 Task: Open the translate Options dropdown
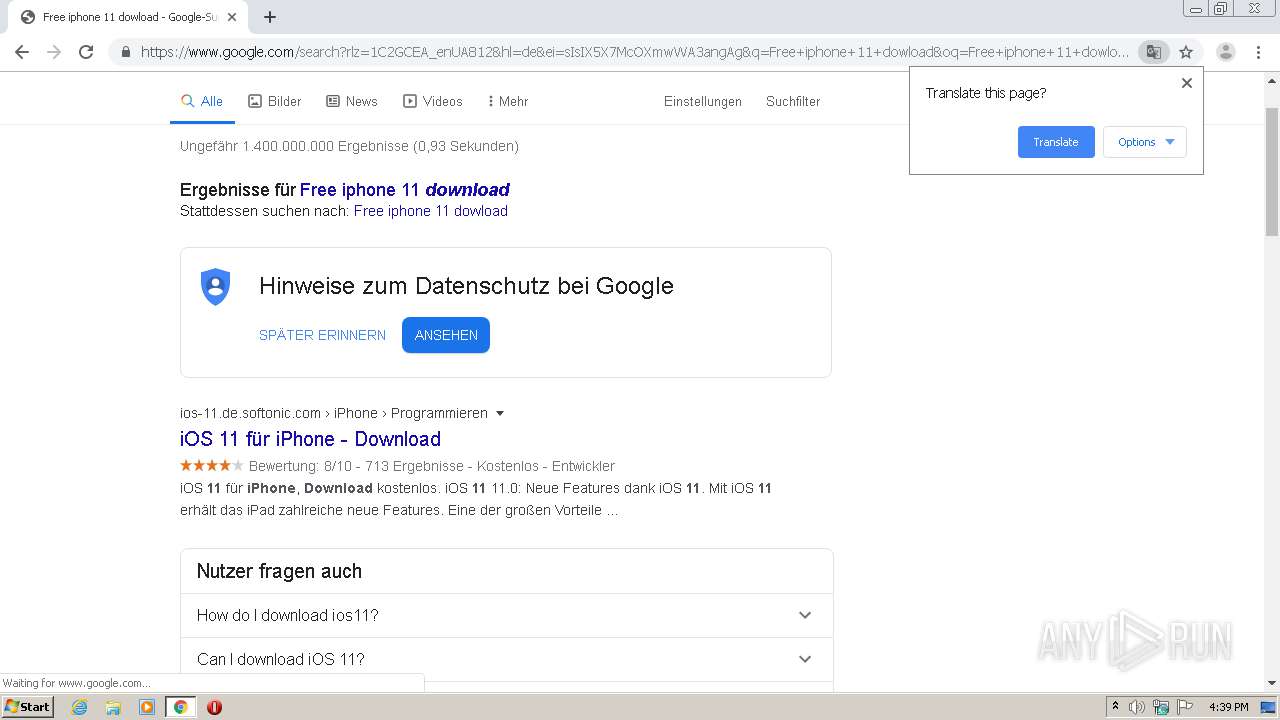click(1145, 142)
